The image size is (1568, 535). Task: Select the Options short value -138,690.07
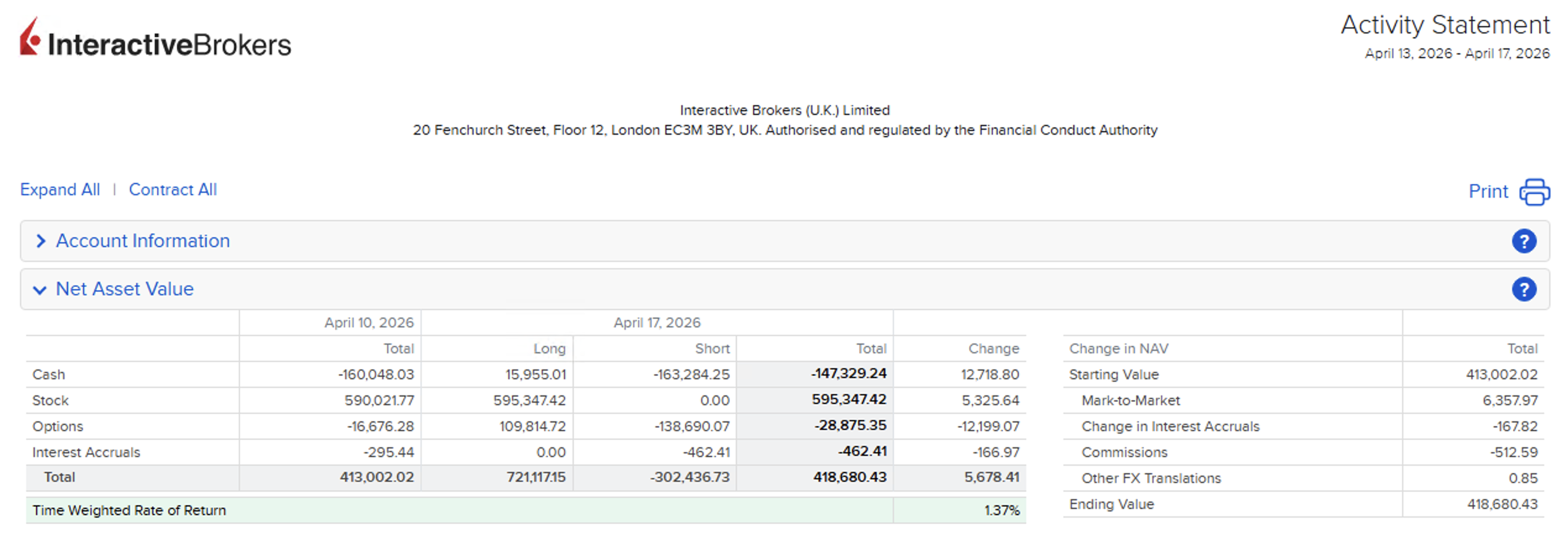coord(692,426)
